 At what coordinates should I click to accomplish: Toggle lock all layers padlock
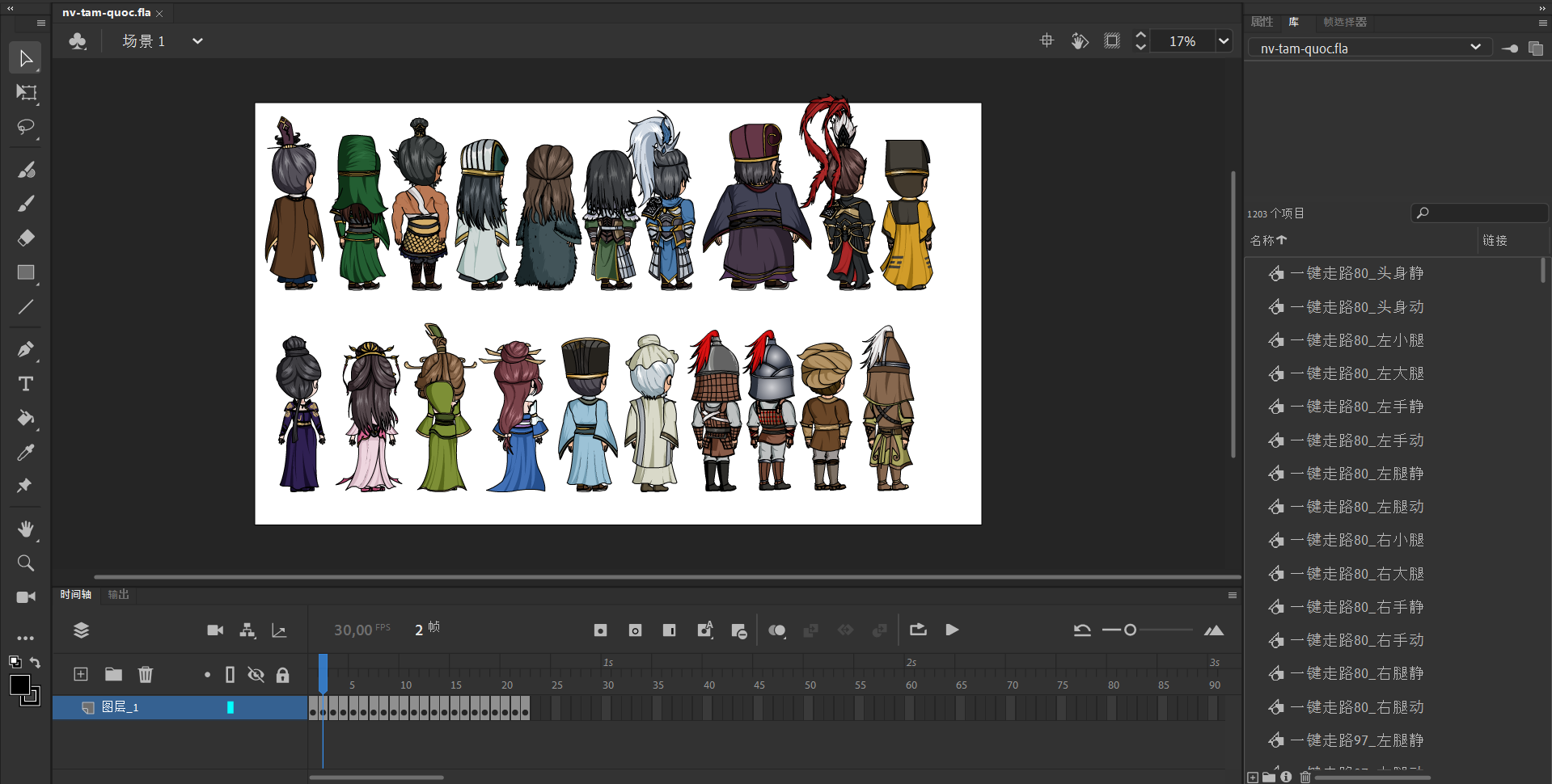282,675
